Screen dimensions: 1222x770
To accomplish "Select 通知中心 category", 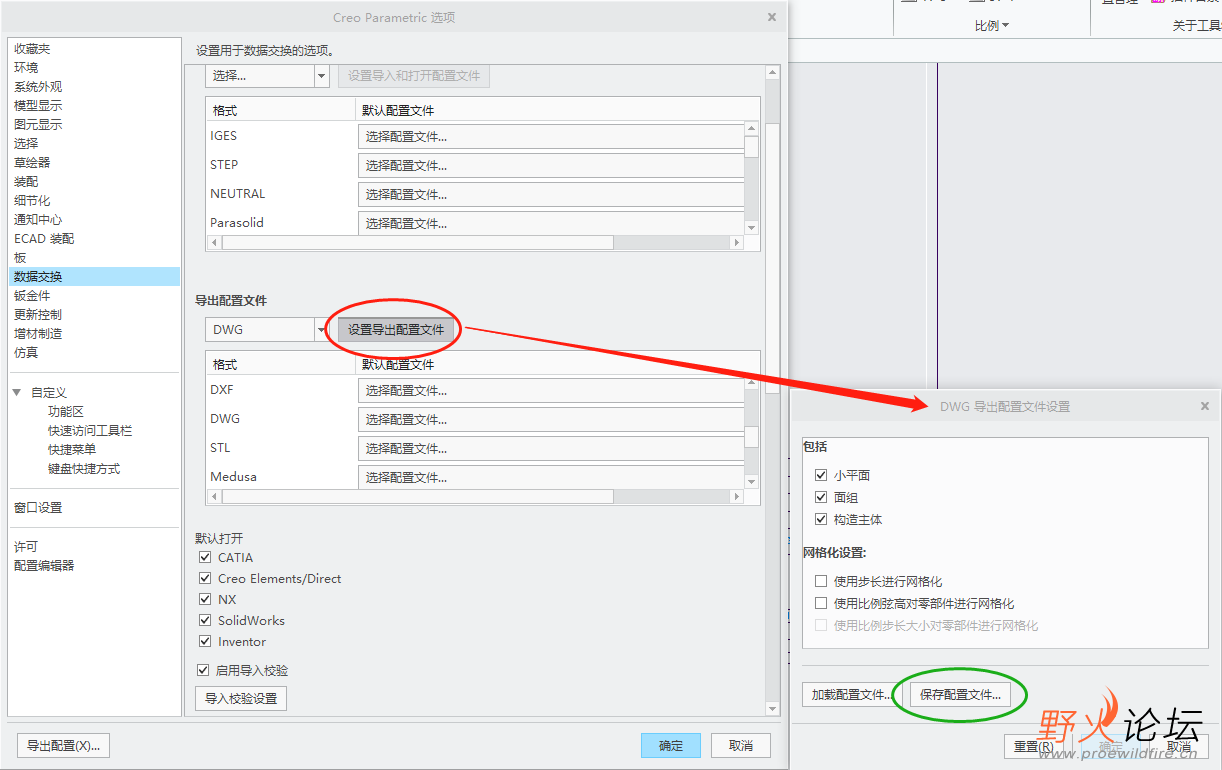I will [x=38, y=220].
